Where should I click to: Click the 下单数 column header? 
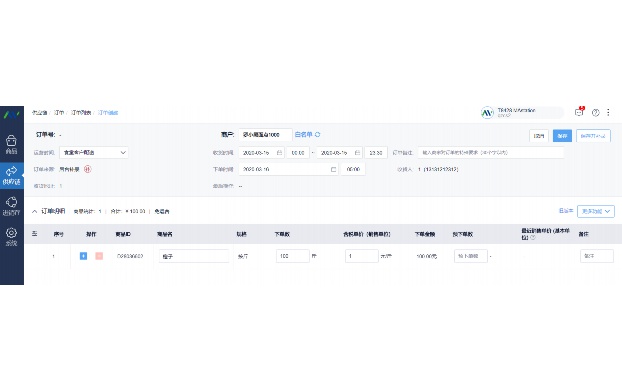click(282, 234)
